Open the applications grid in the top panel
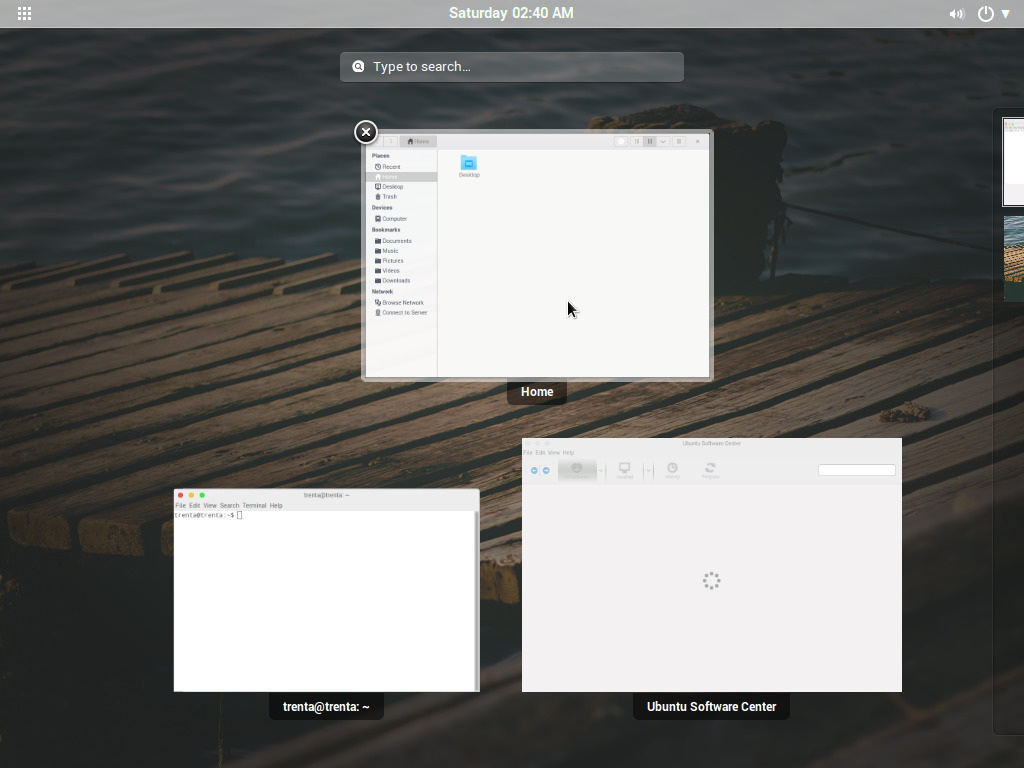Screen dimensions: 1024x768 pos(24,13)
